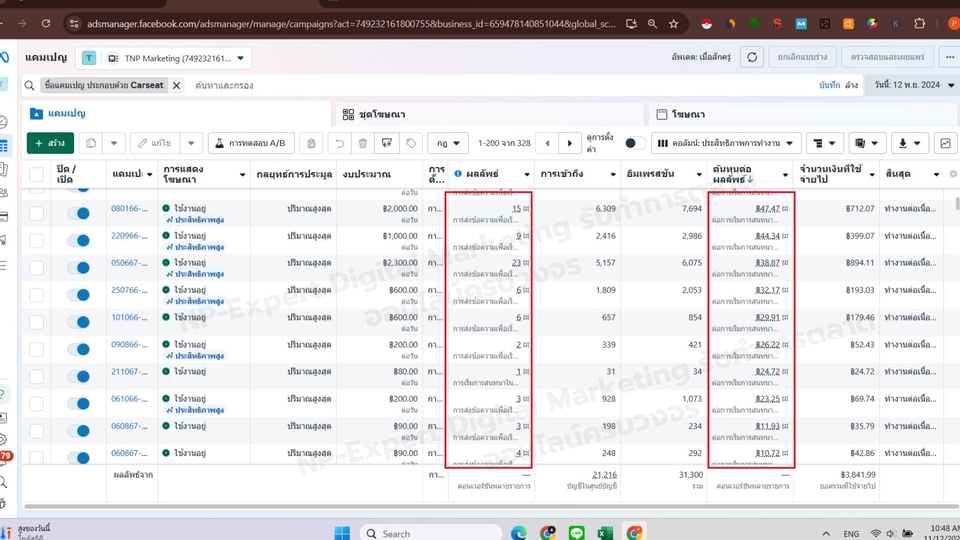Click ตรวจสอบและเผยแพร่ review and publish button
Screen dimensions: 960x540
[887, 57]
